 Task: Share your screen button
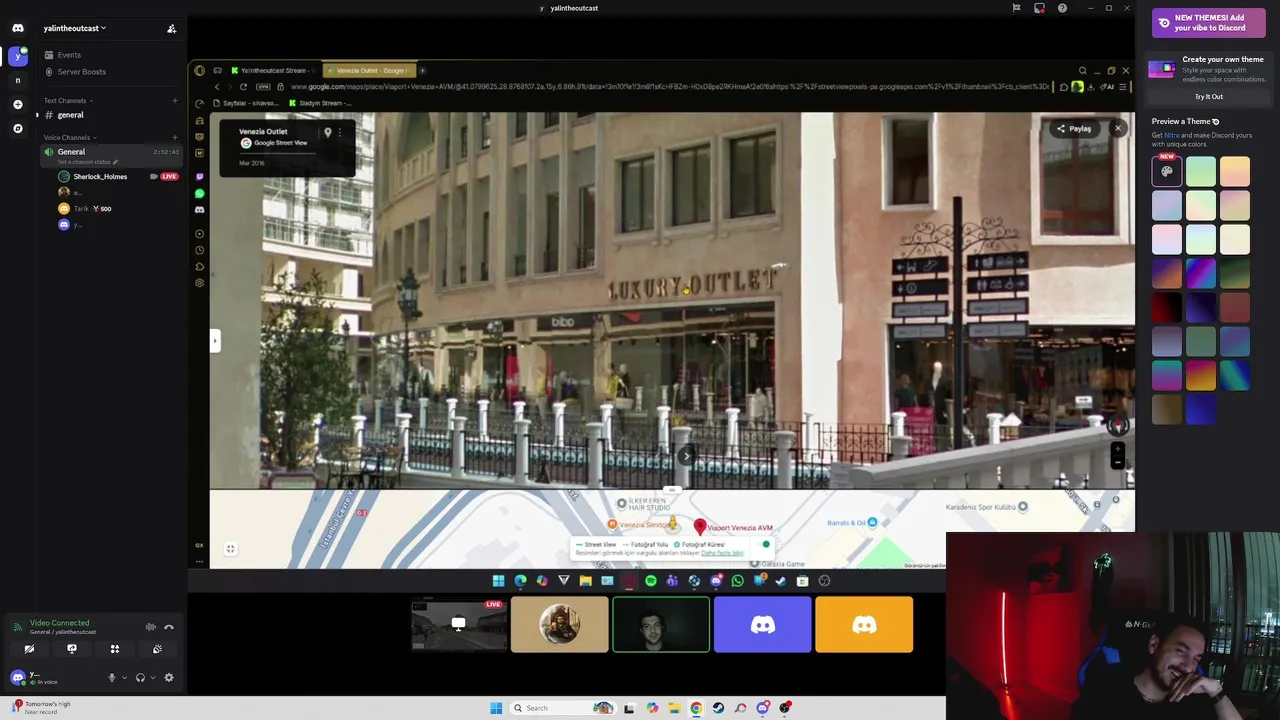tap(72, 649)
